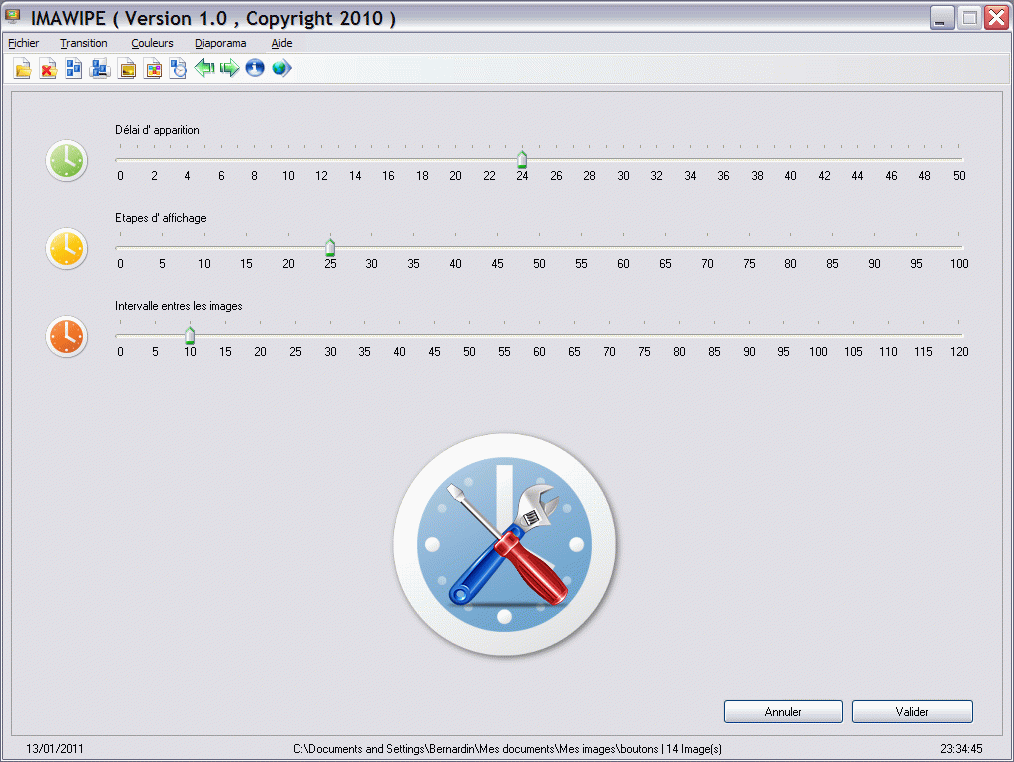Click the open folder toolbar icon
The width and height of the screenshot is (1014, 762).
pyautogui.click(x=23, y=69)
